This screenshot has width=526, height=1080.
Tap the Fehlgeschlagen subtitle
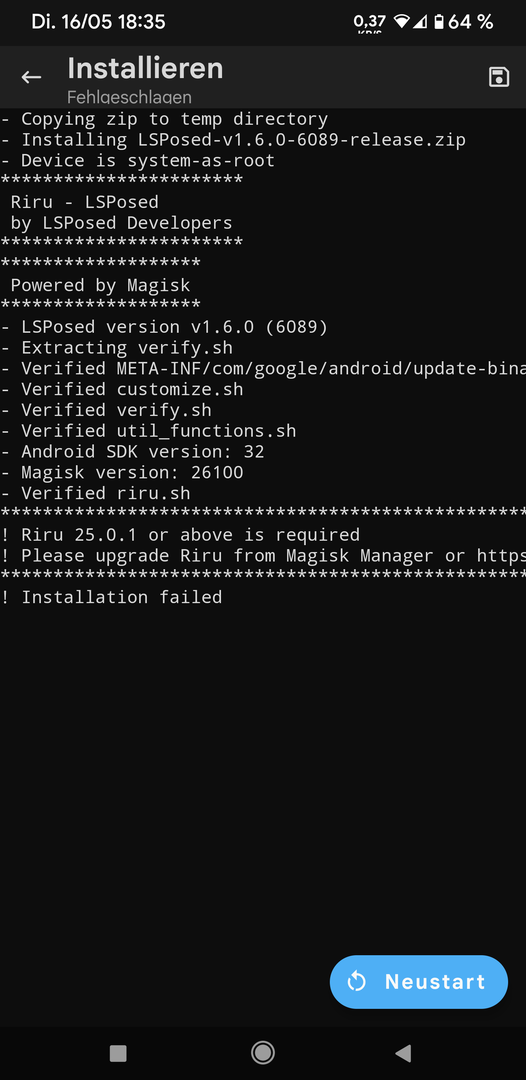(x=129, y=97)
